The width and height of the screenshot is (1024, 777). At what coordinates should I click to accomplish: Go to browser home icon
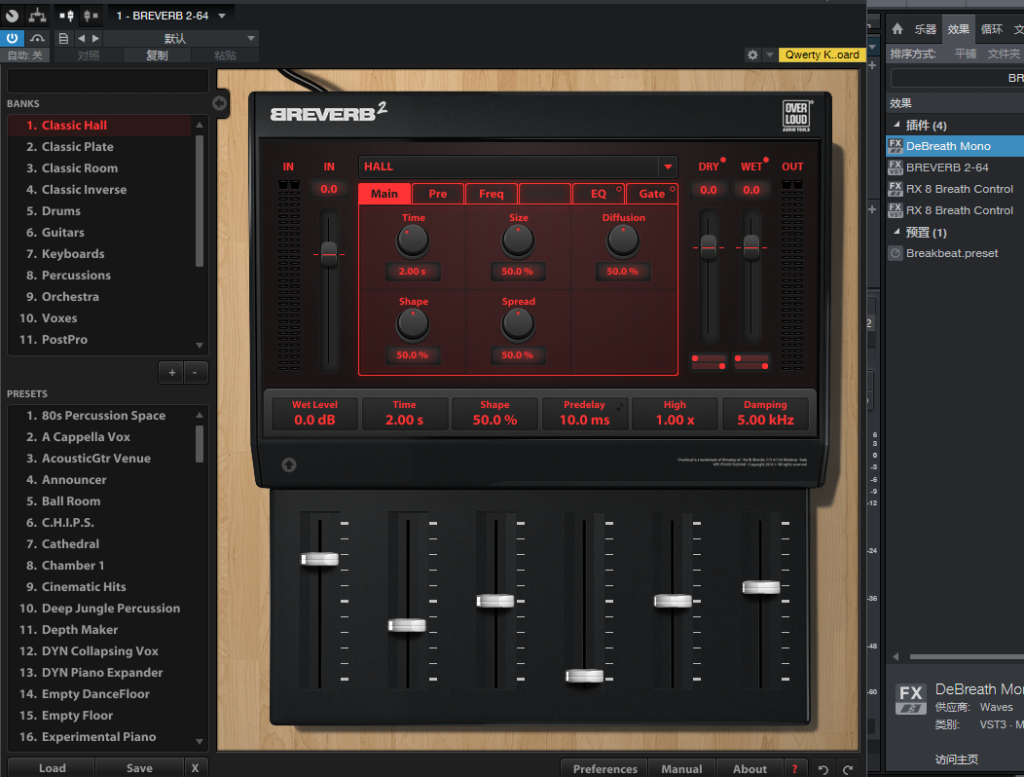click(x=897, y=29)
